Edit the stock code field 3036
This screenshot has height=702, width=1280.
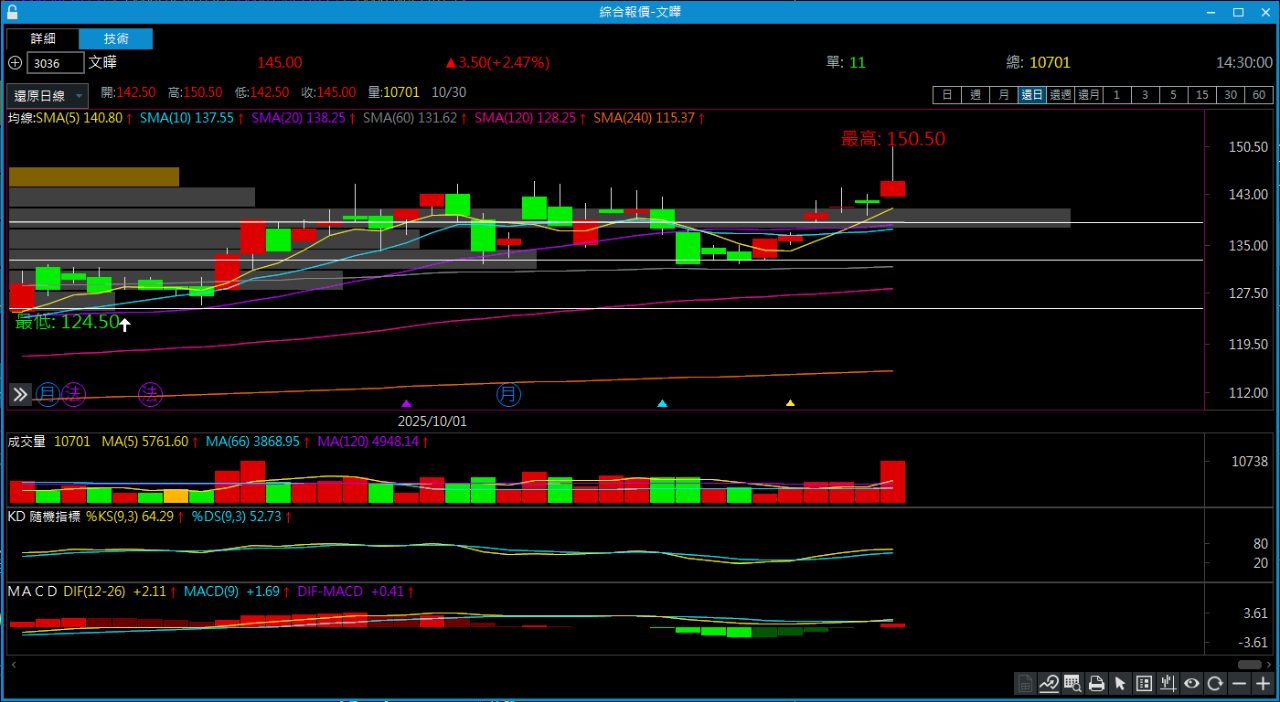coord(56,63)
